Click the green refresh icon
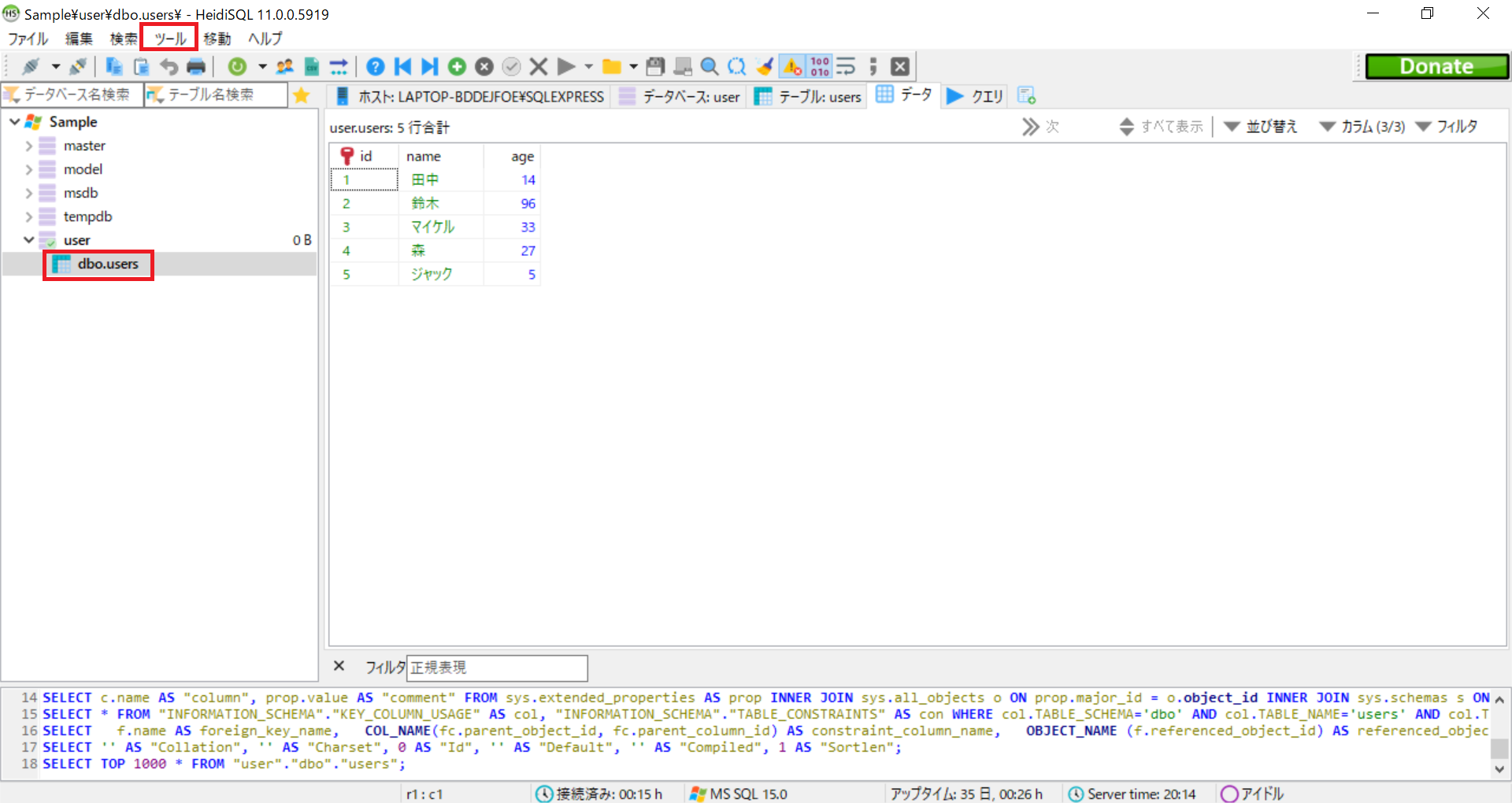 [x=237, y=67]
